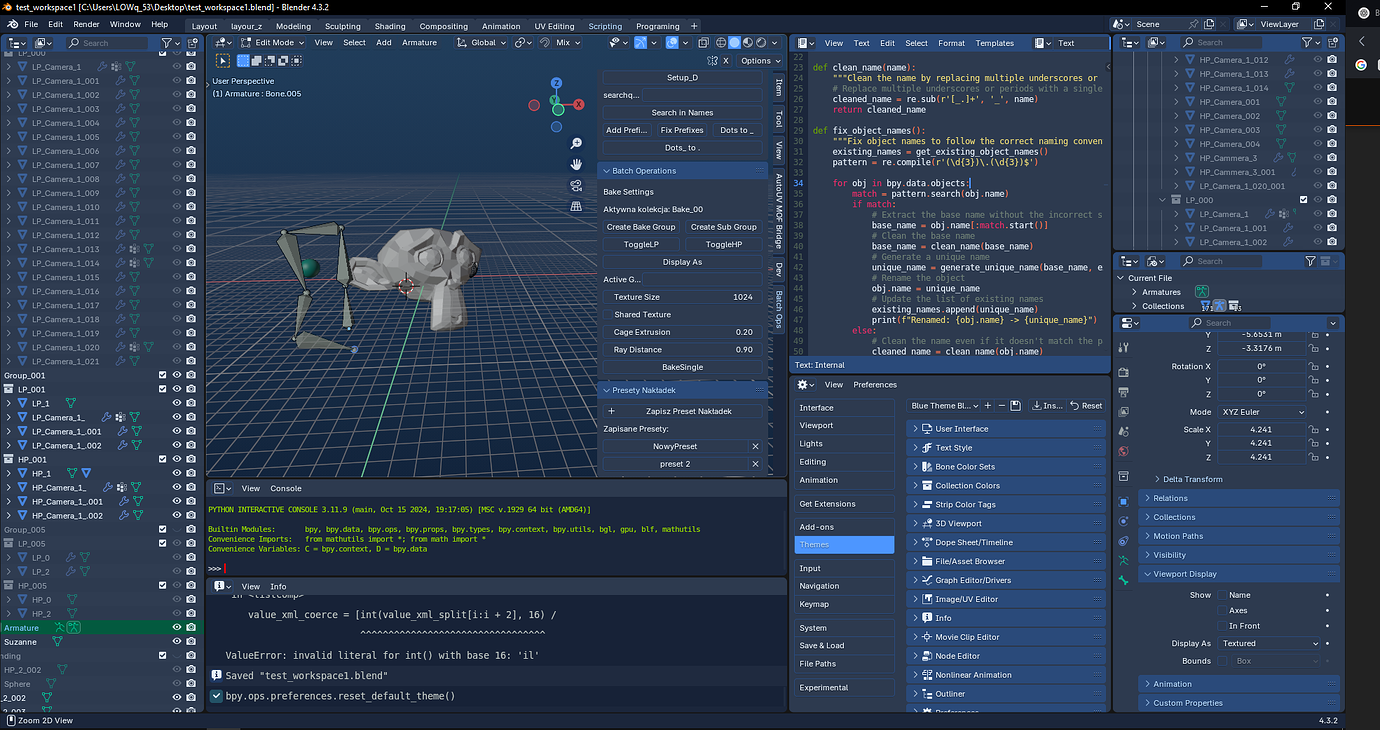
Task: Open Bone properties tab icon
Action: [1123, 581]
